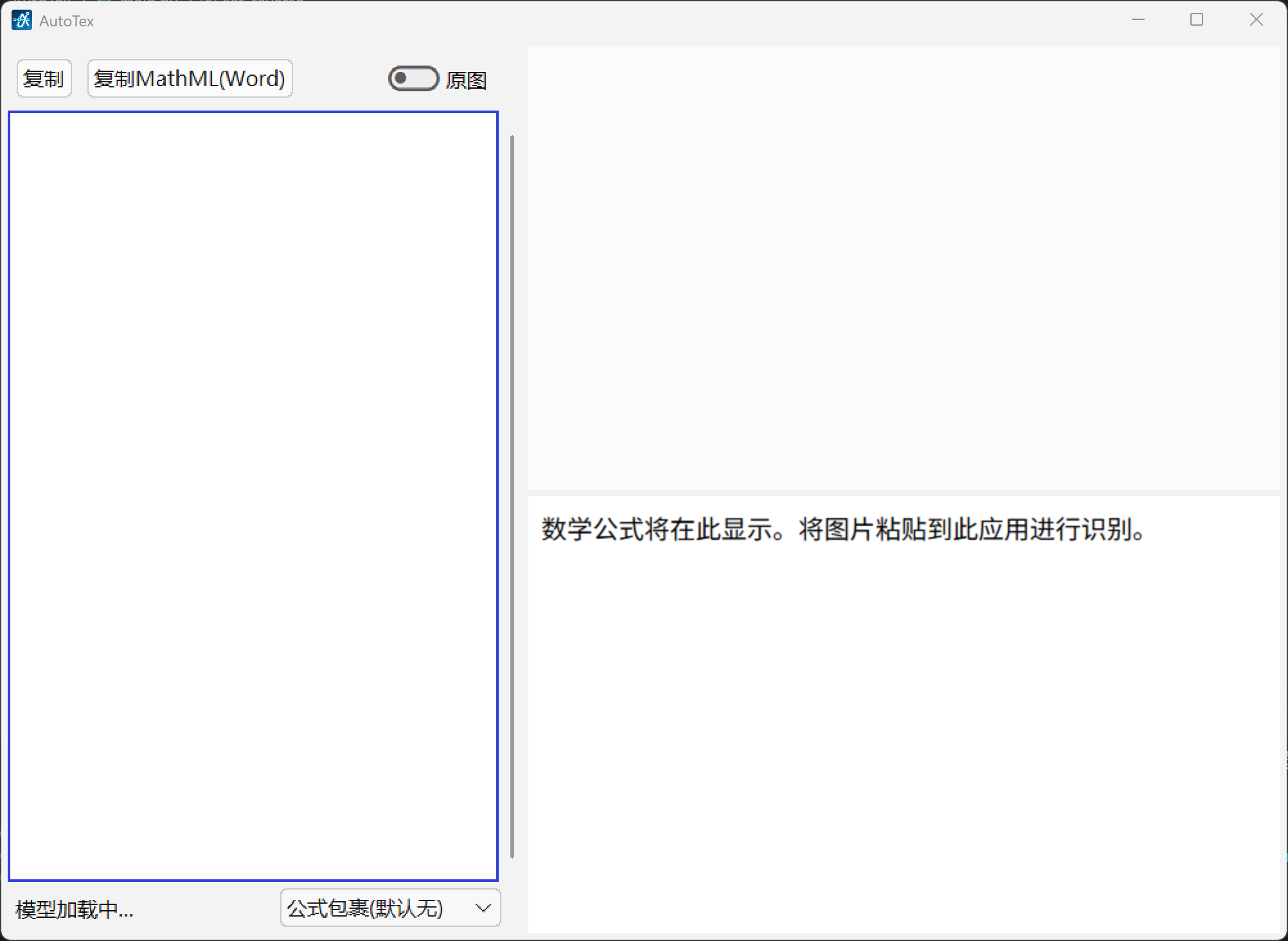The height and width of the screenshot is (941, 1288).
Task: Click the 复制MathML(Word) button
Action: [x=190, y=78]
